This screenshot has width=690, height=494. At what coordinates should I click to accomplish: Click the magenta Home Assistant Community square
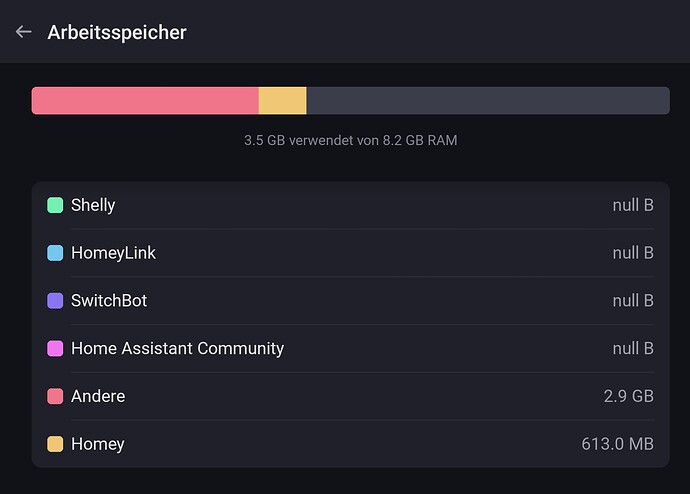55,348
